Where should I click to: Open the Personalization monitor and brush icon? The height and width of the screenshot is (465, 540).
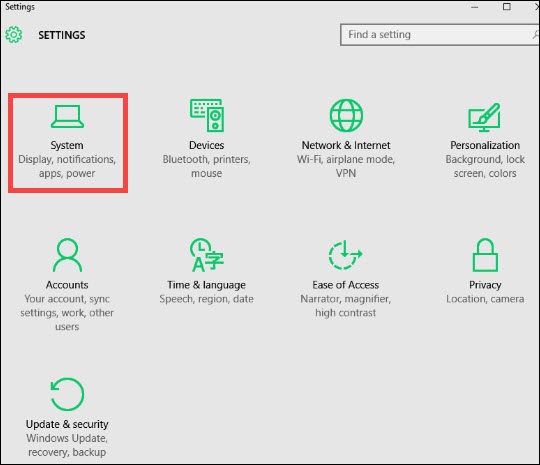tap(485, 117)
